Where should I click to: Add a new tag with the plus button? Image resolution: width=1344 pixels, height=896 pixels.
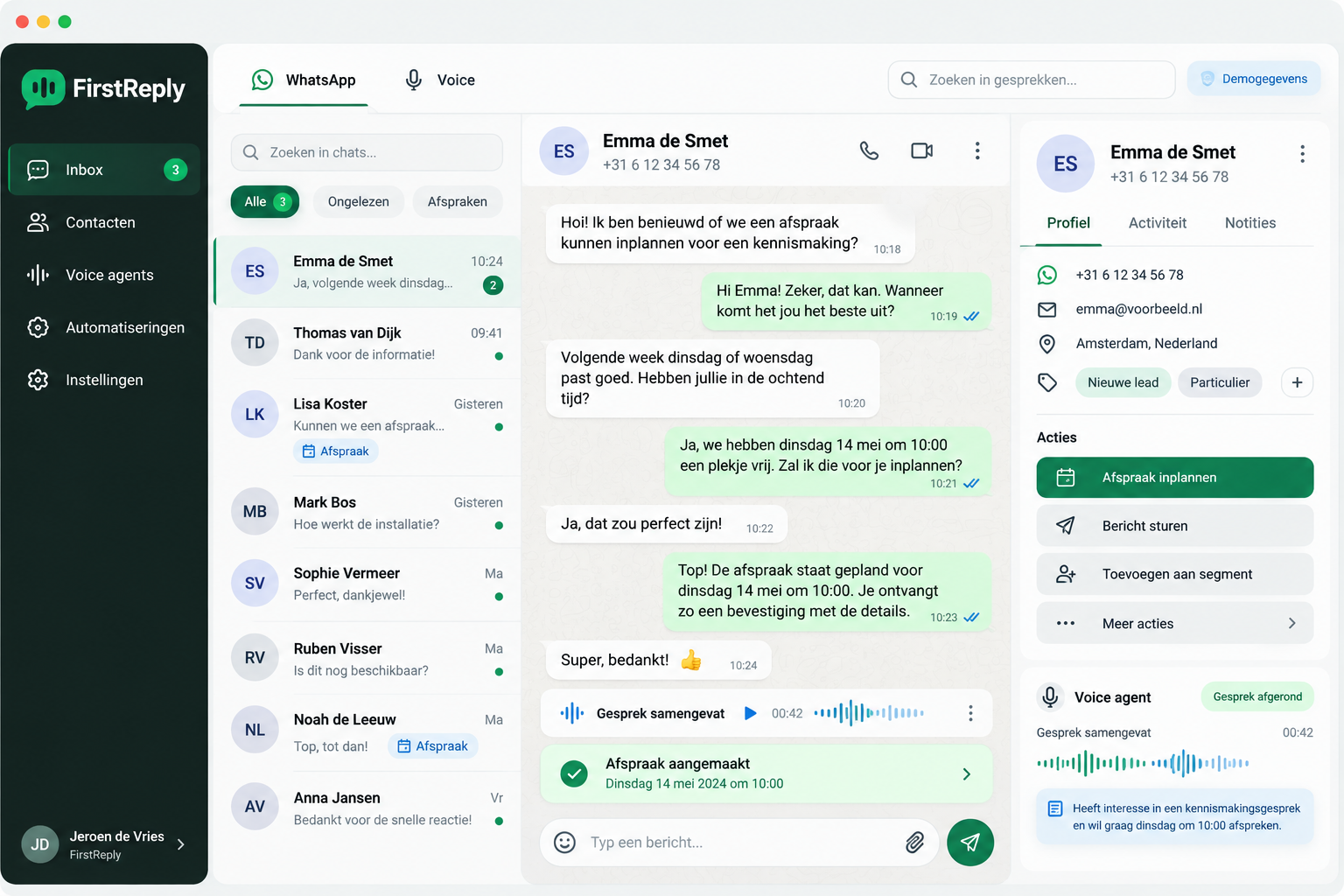pos(1297,382)
